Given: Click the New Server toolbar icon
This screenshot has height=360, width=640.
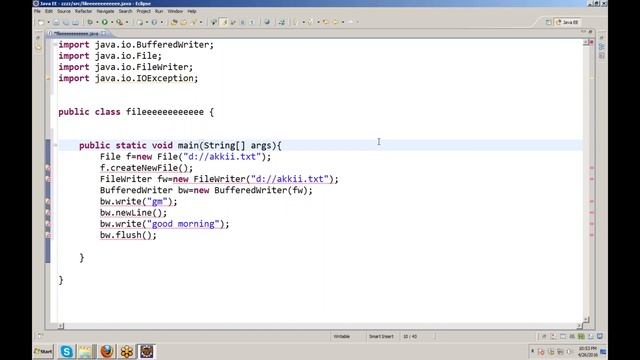Looking at the screenshot, I should coord(140,22).
